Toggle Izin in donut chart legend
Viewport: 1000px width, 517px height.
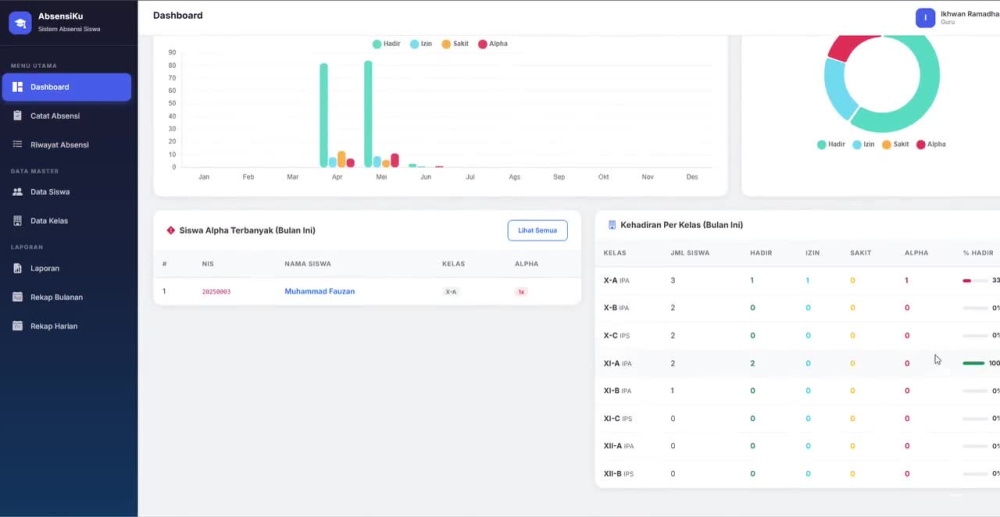tap(864, 145)
